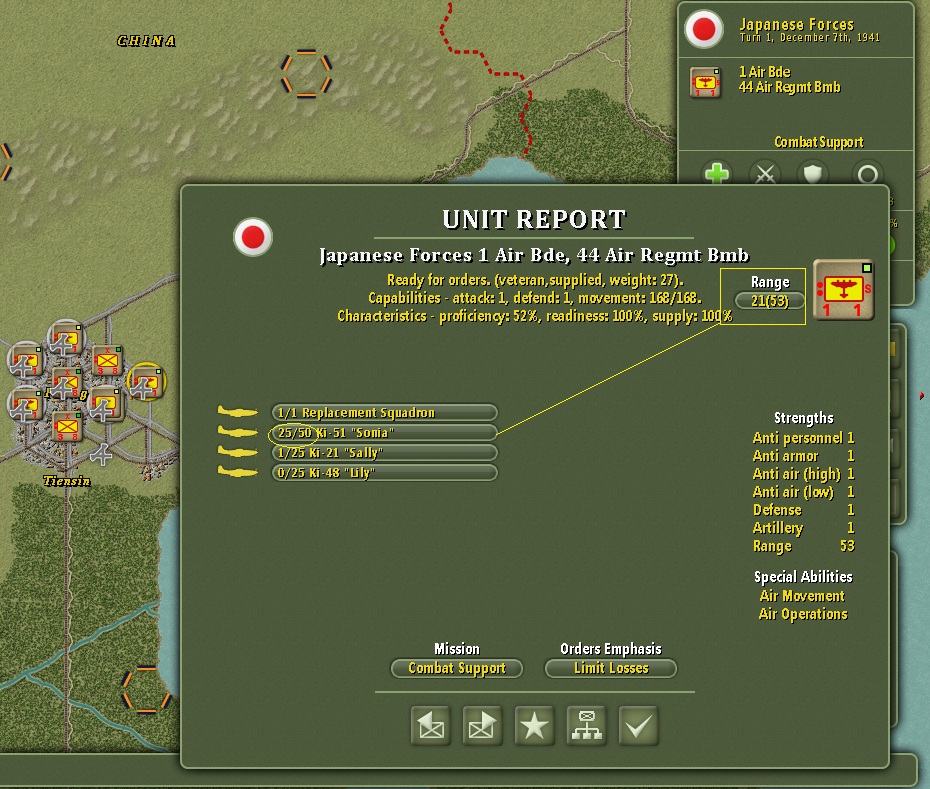The width and height of the screenshot is (930, 789).
Task: Click "Anti air (low) 1" strength entry
Action: coord(803,492)
